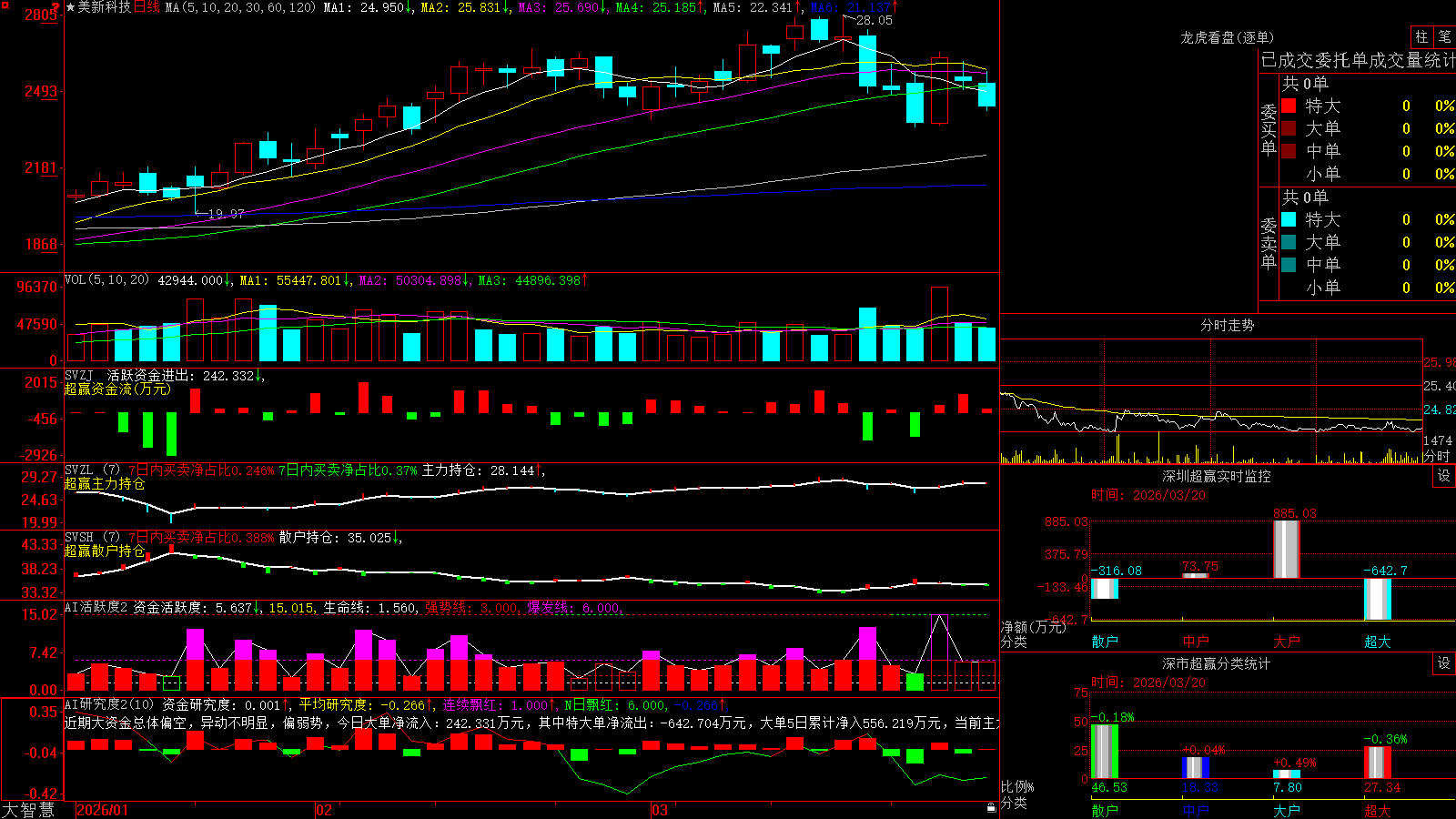Screen dimensions: 1456x819
Task: Click the 19.97 low price label
Action: click(226, 214)
